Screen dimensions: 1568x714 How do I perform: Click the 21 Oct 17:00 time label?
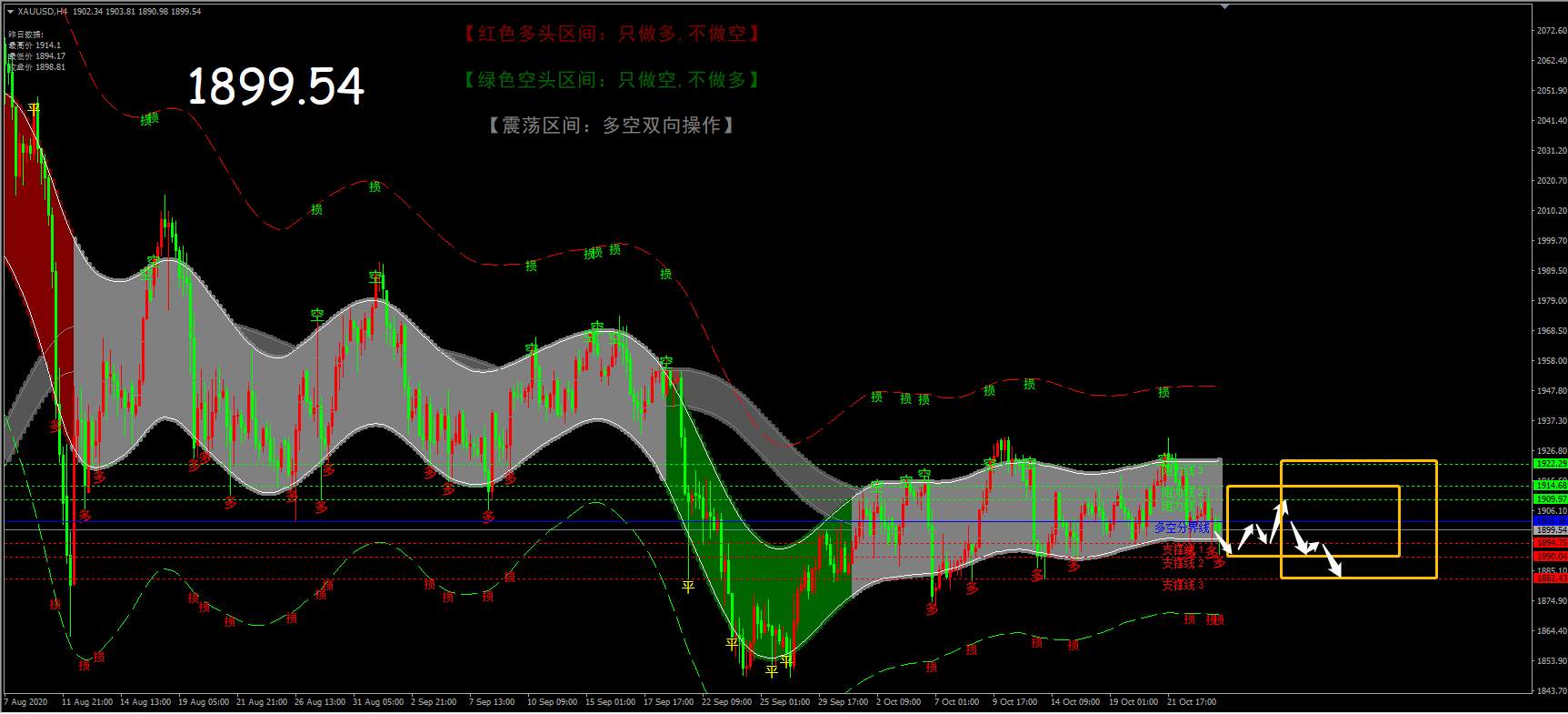click(1193, 702)
